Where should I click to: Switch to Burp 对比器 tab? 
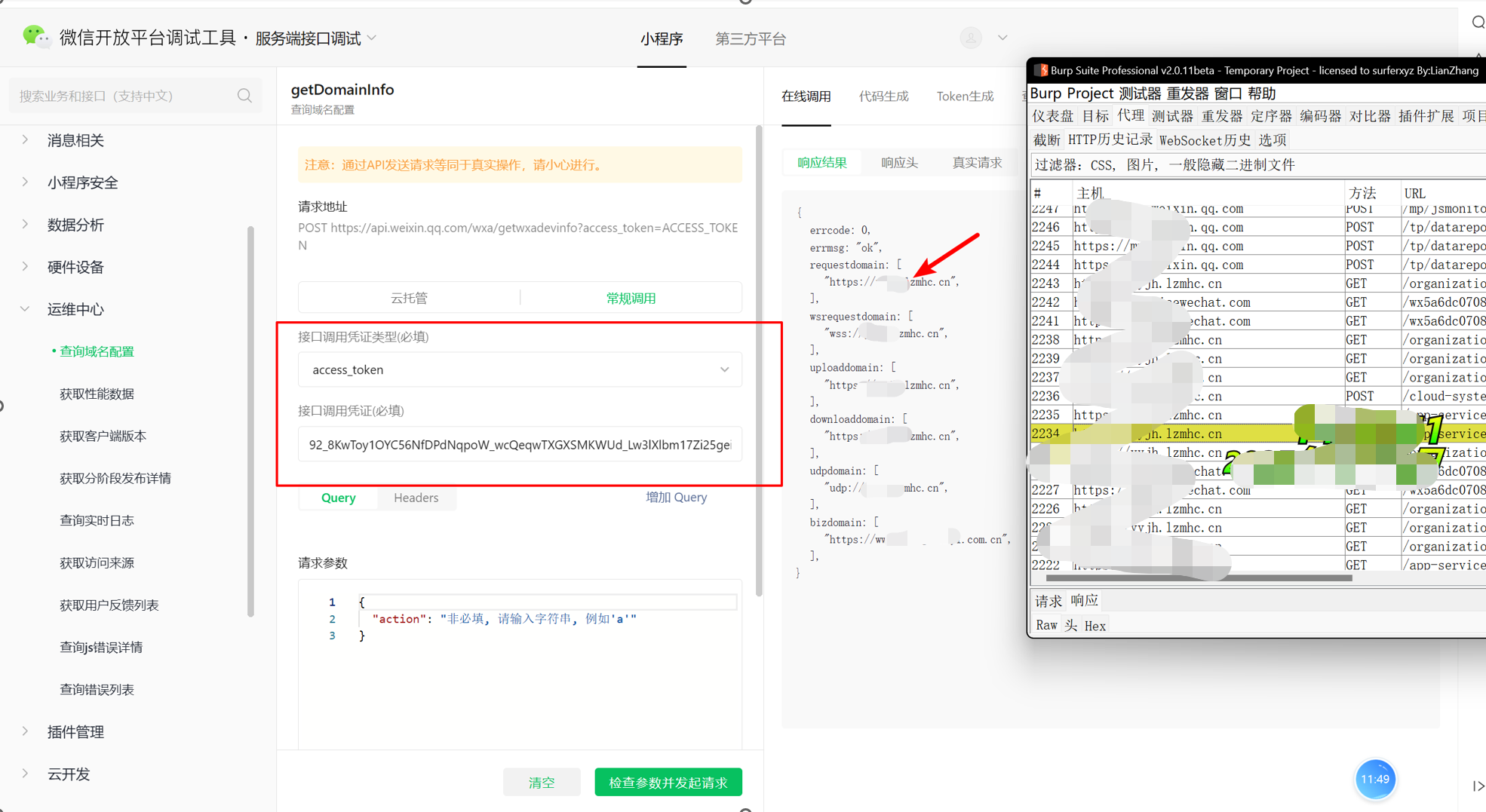1370,116
